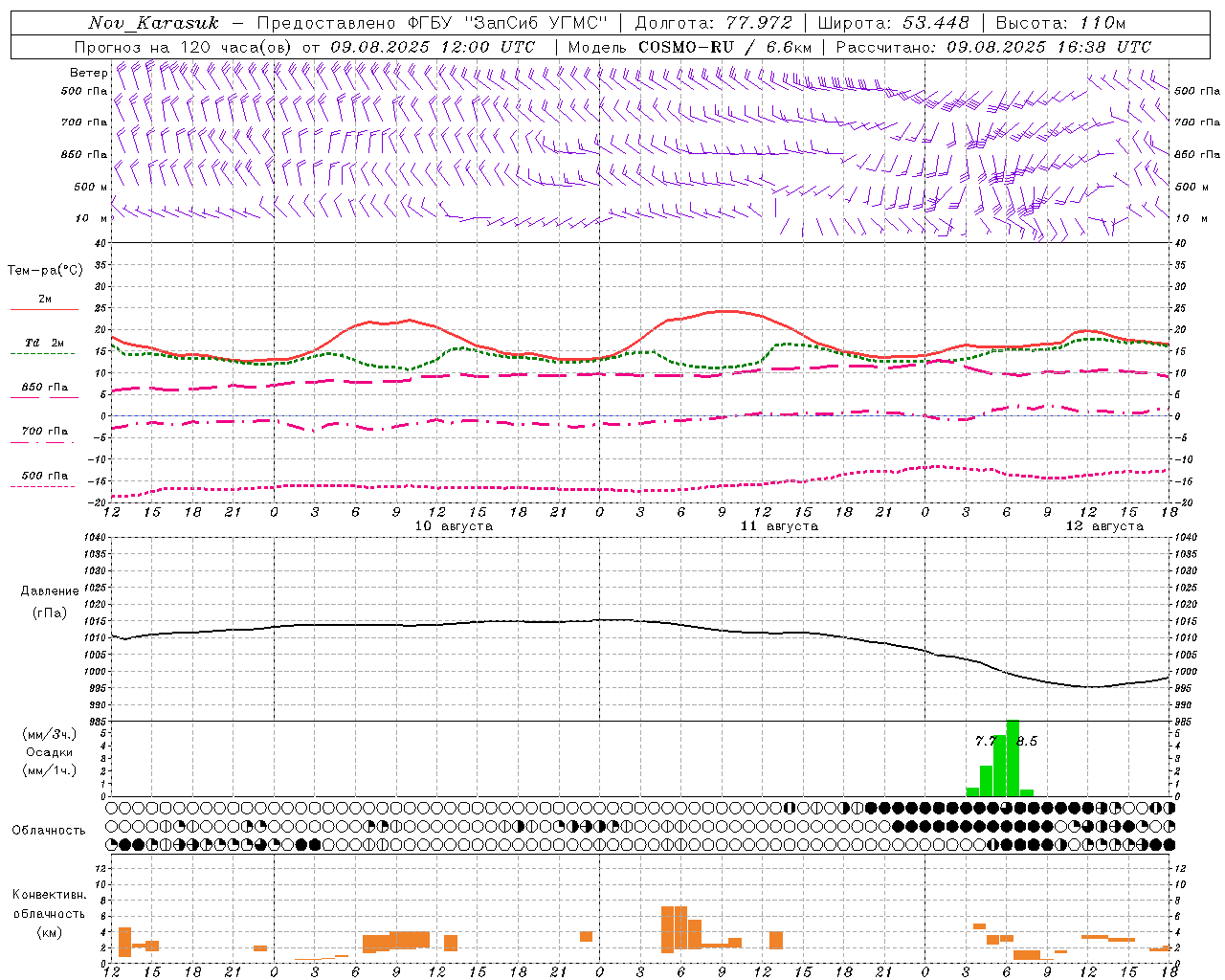Select the 09.08.2025 12:00 UTC start time
This screenshot has height=980, width=1225.
(x=433, y=47)
